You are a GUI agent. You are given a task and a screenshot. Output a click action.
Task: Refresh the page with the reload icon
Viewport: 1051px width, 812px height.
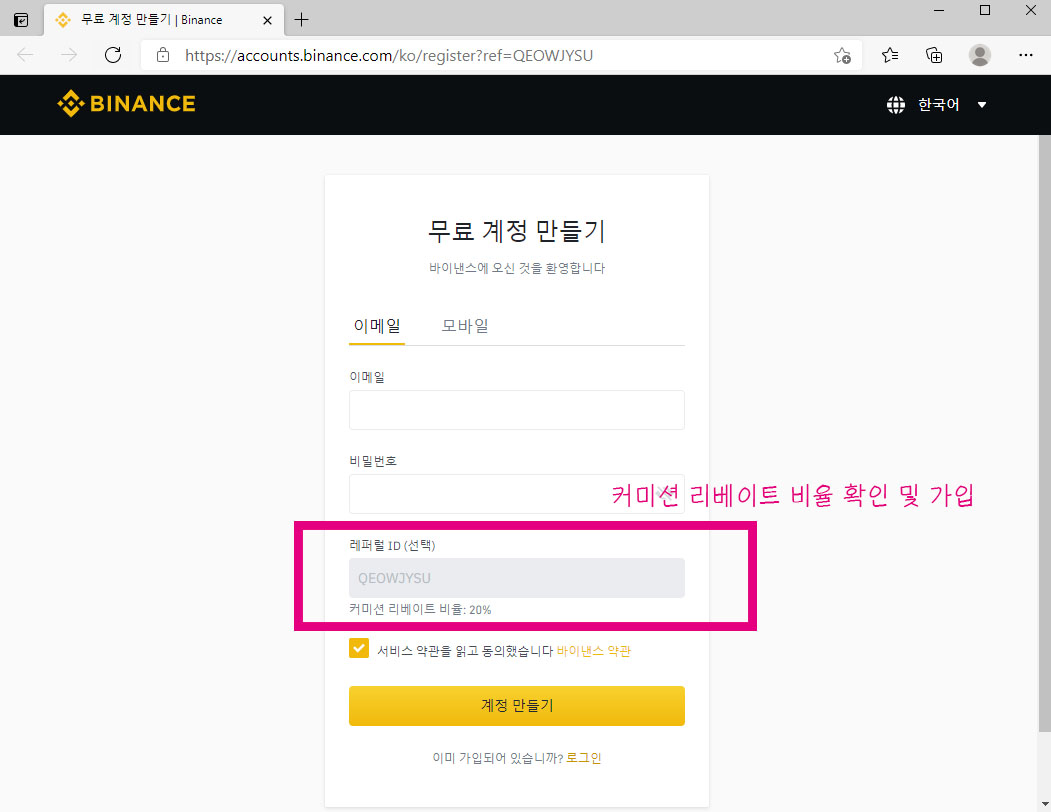point(112,55)
